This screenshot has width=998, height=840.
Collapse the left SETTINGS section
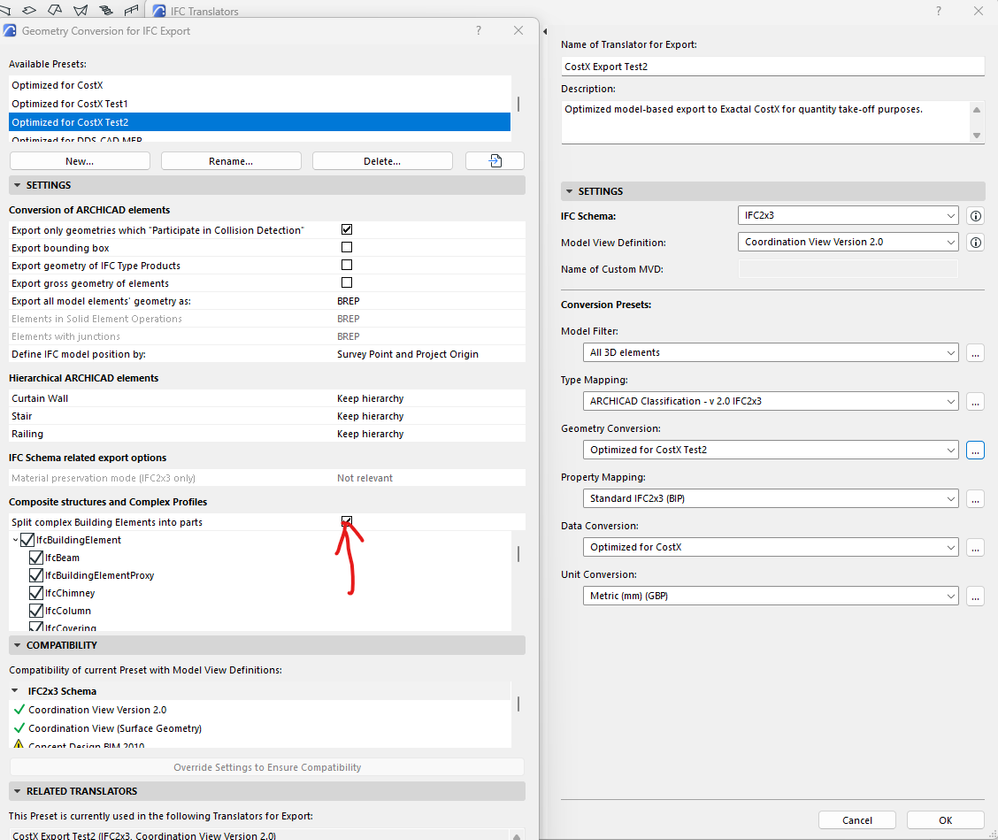17,185
